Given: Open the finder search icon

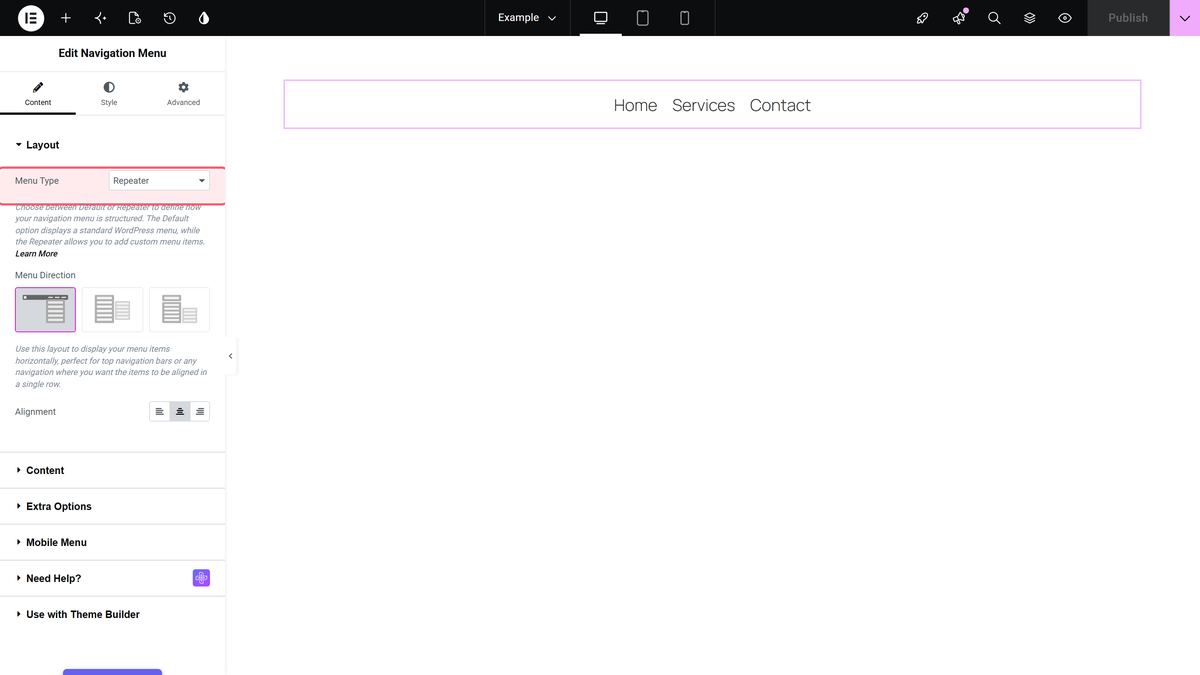Looking at the screenshot, I should (994, 18).
